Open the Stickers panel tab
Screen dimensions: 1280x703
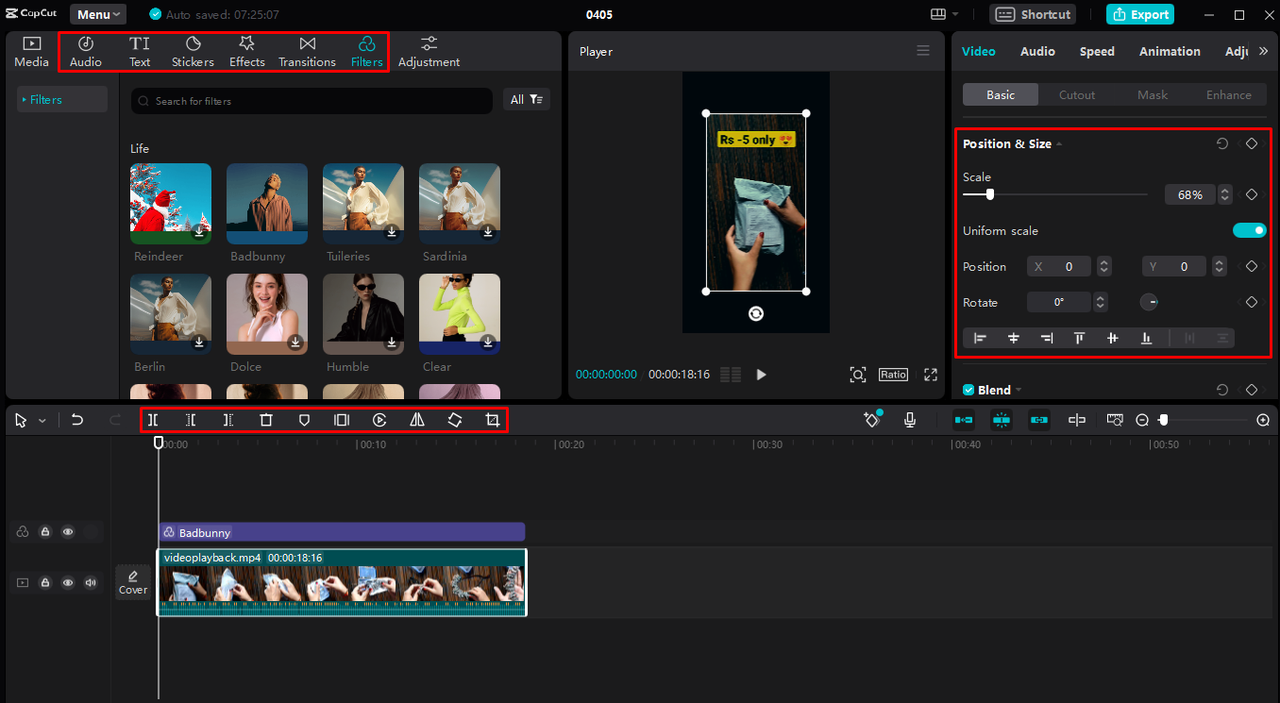pos(193,52)
